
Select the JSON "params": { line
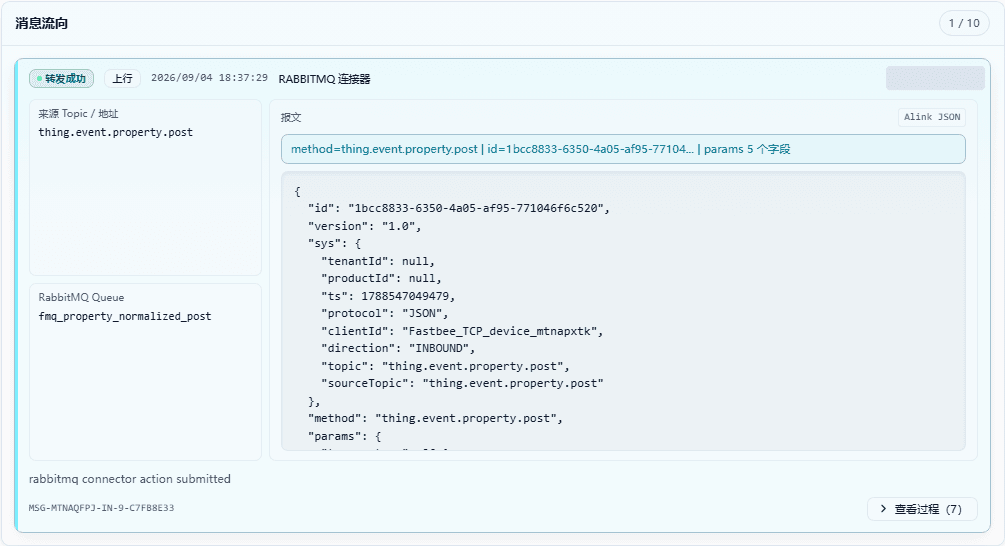tap(345, 436)
